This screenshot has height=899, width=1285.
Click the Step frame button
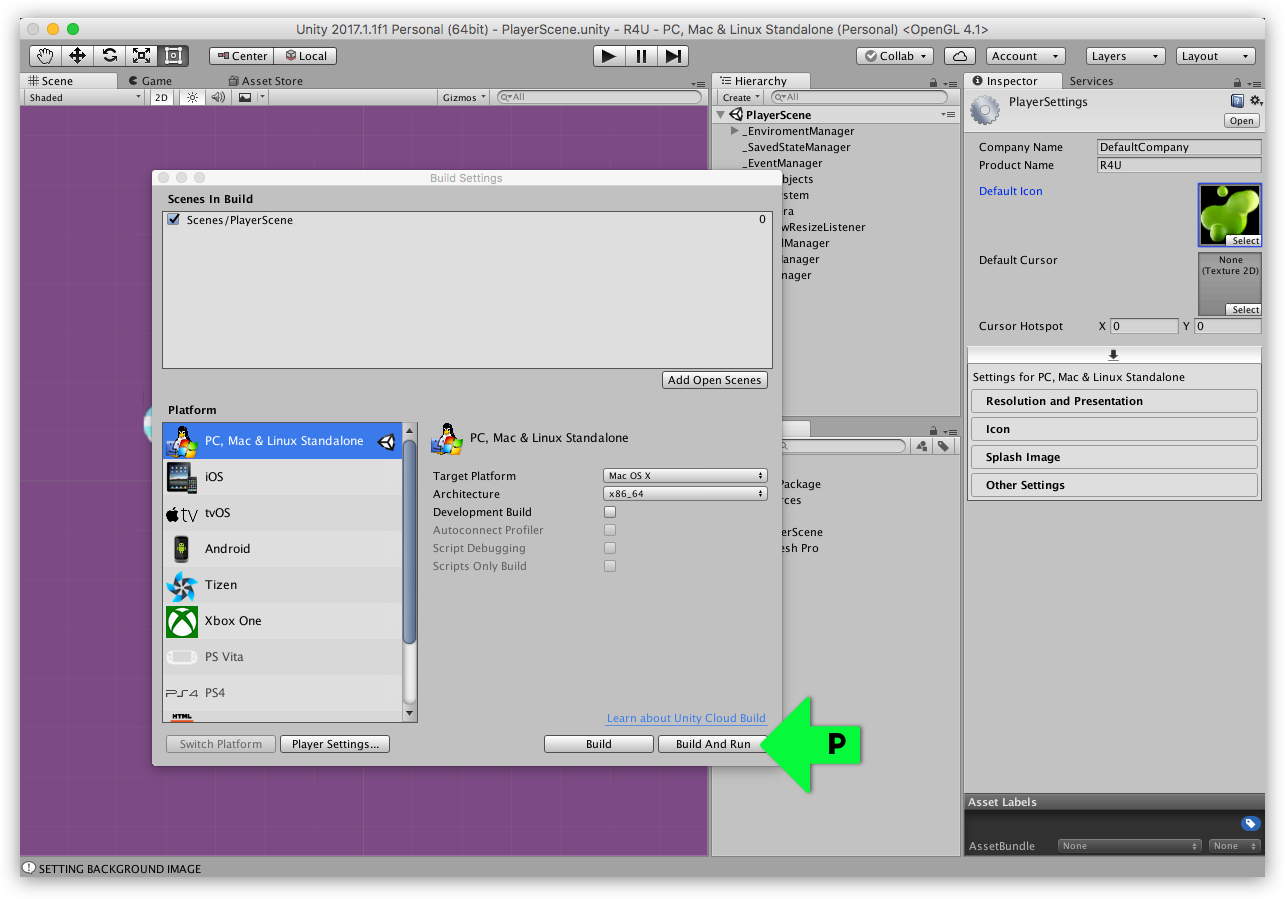[x=674, y=56]
